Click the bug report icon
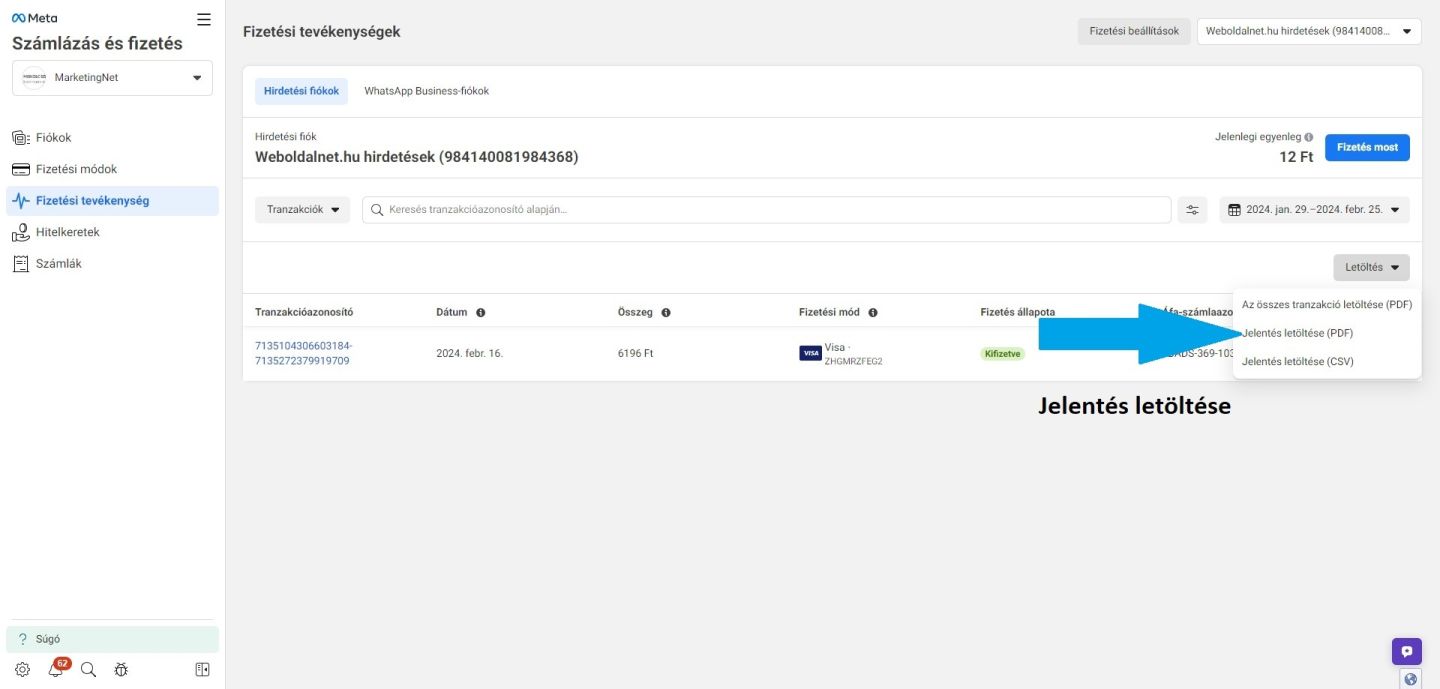The height and width of the screenshot is (689, 1440). tap(121, 670)
